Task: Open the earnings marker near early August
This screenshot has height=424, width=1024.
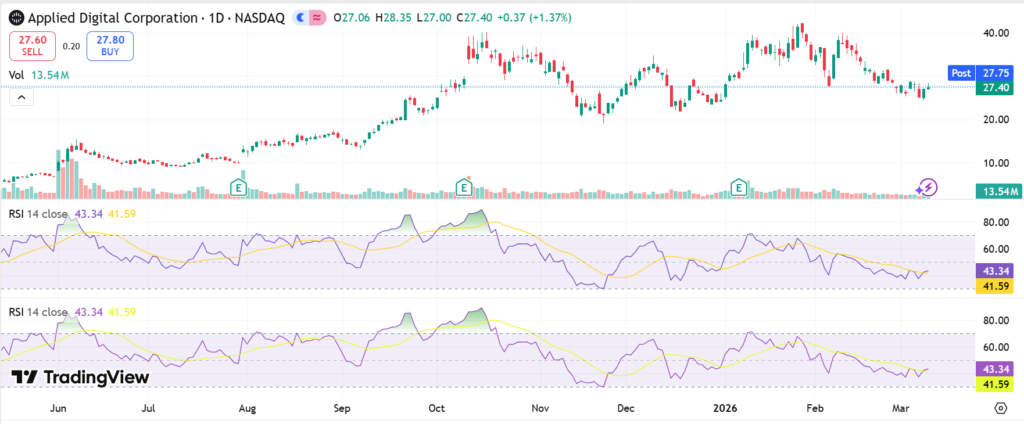Action: click(238, 187)
